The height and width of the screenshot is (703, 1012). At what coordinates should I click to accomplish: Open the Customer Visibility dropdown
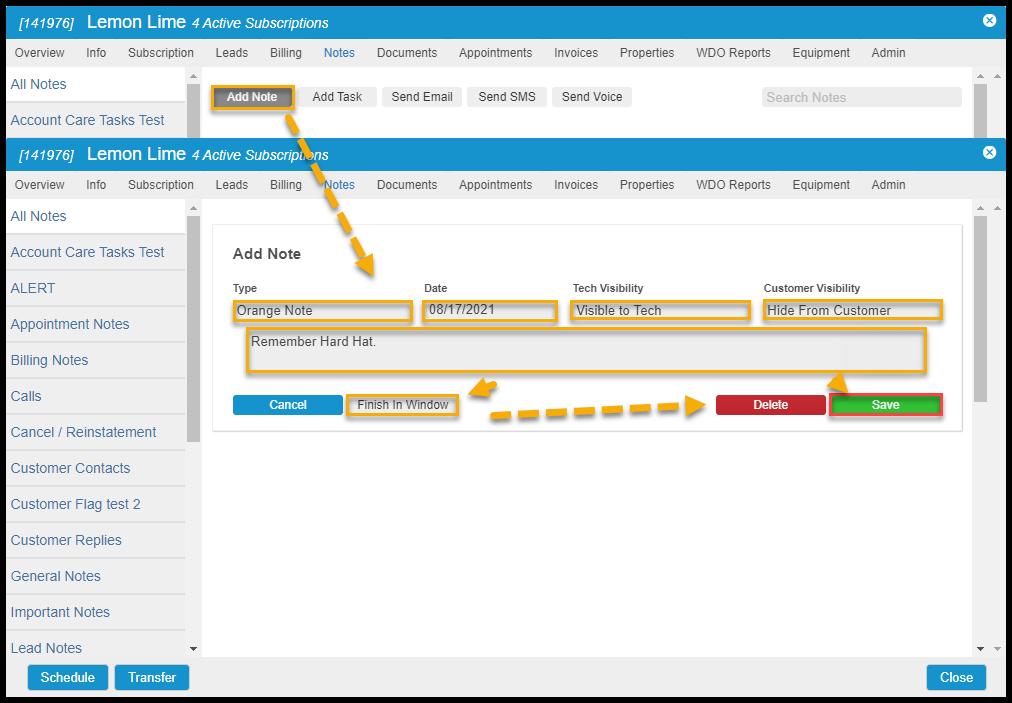click(852, 311)
